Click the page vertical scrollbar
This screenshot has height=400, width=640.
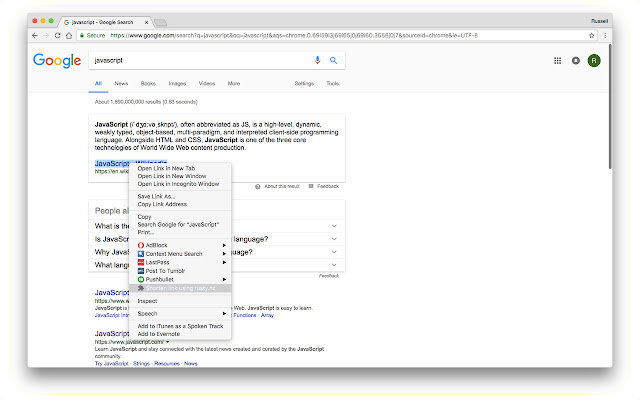click(610, 106)
